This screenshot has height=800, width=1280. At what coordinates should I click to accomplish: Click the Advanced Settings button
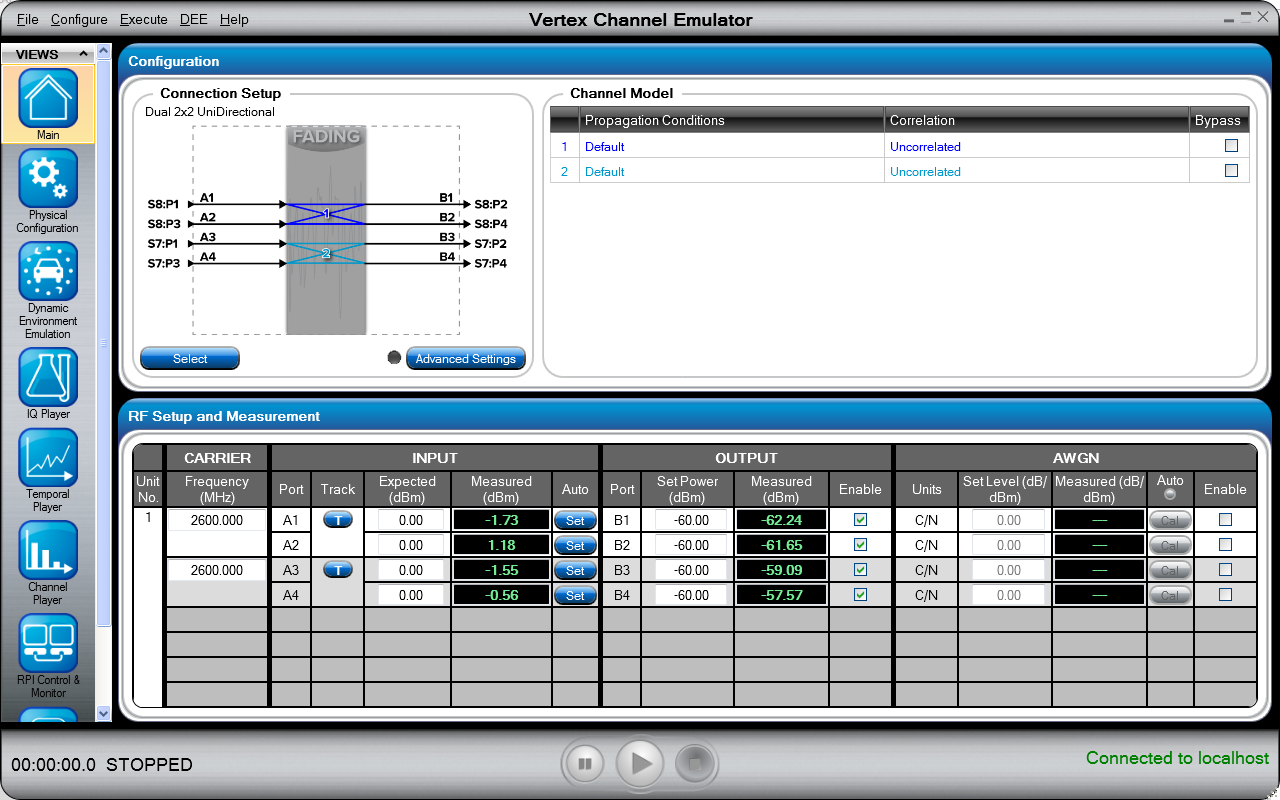tap(465, 359)
